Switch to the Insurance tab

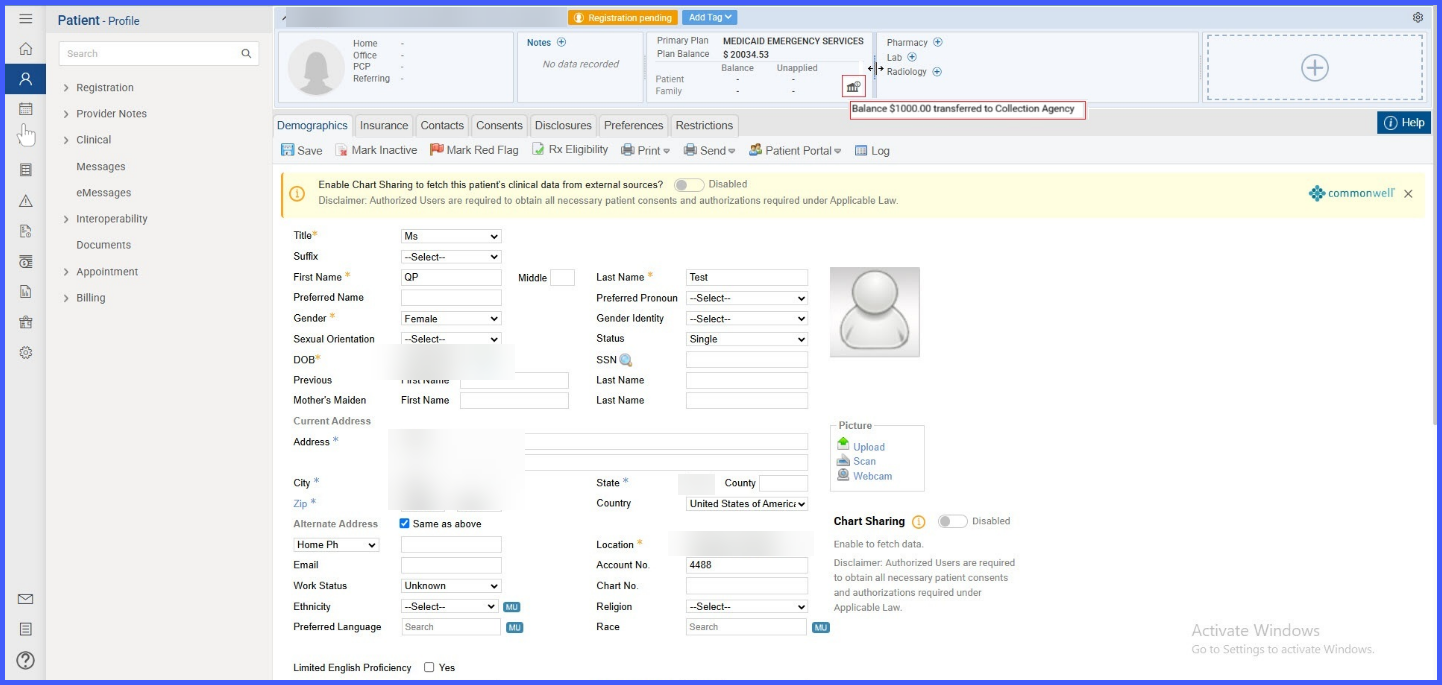pyautogui.click(x=384, y=126)
